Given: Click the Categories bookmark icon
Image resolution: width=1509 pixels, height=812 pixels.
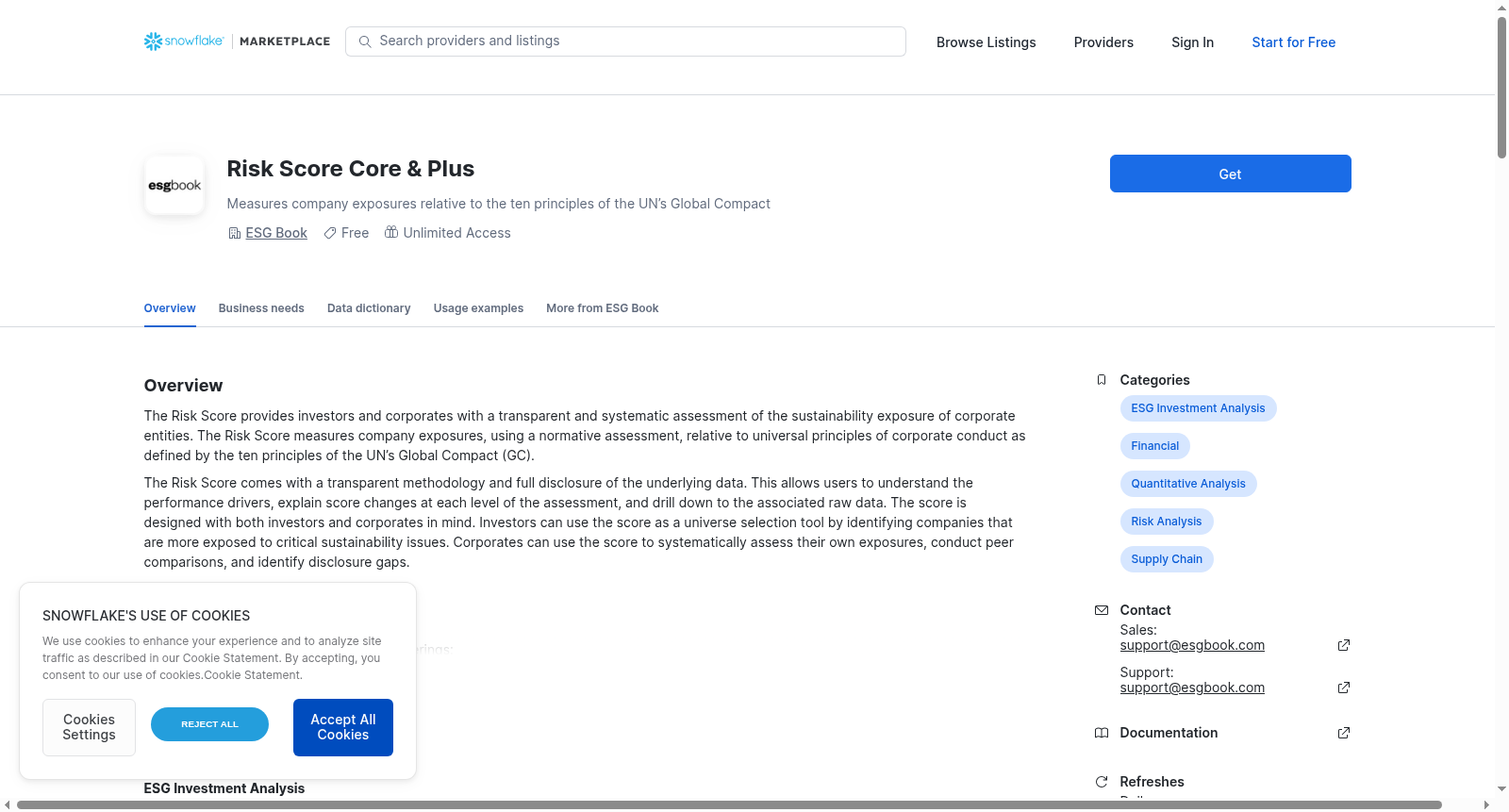Looking at the screenshot, I should (1101, 380).
